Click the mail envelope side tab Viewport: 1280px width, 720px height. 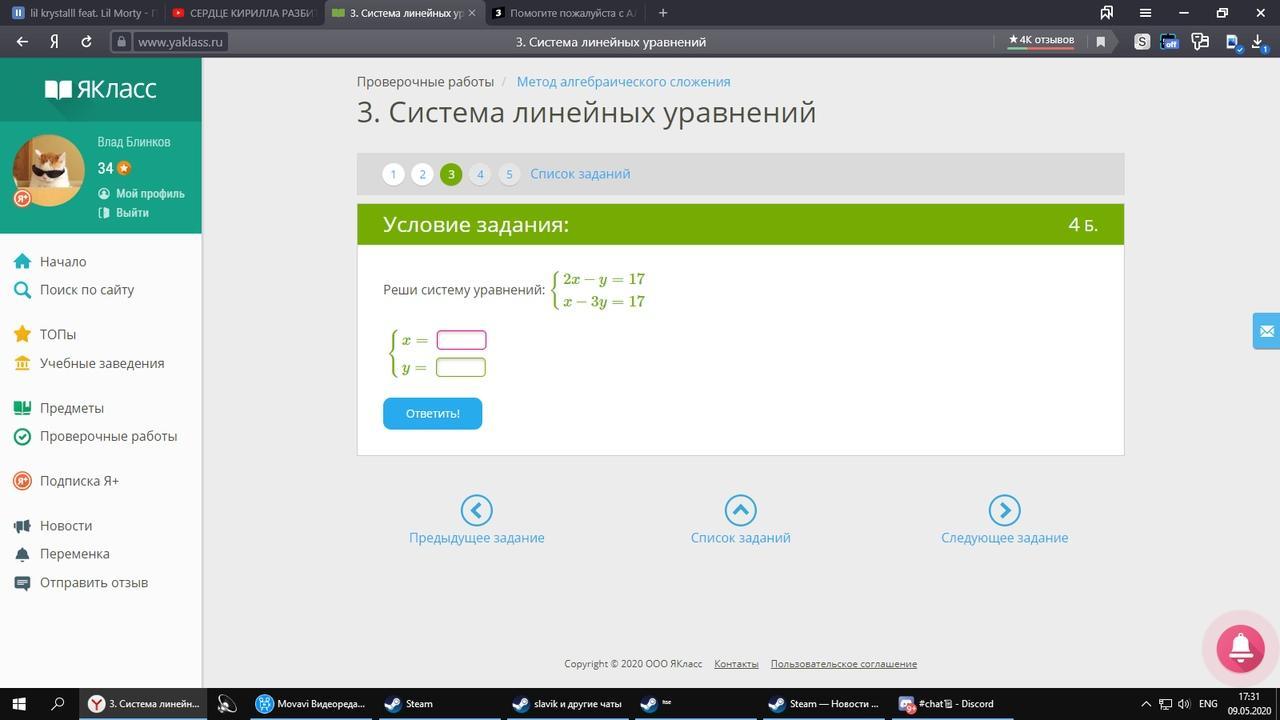[1266, 331]
